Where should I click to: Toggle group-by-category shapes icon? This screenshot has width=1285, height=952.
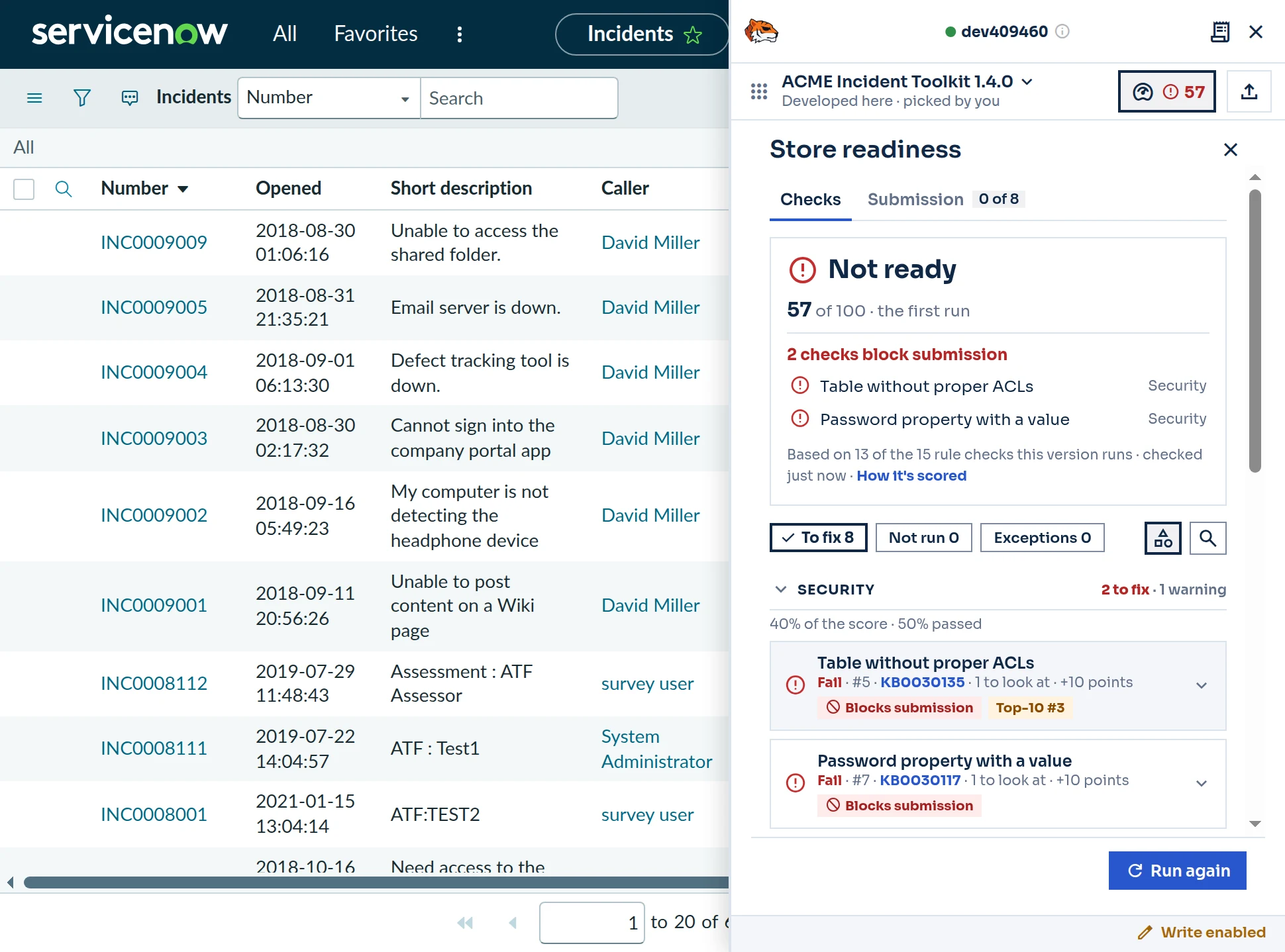click(x=1163, y=538)
